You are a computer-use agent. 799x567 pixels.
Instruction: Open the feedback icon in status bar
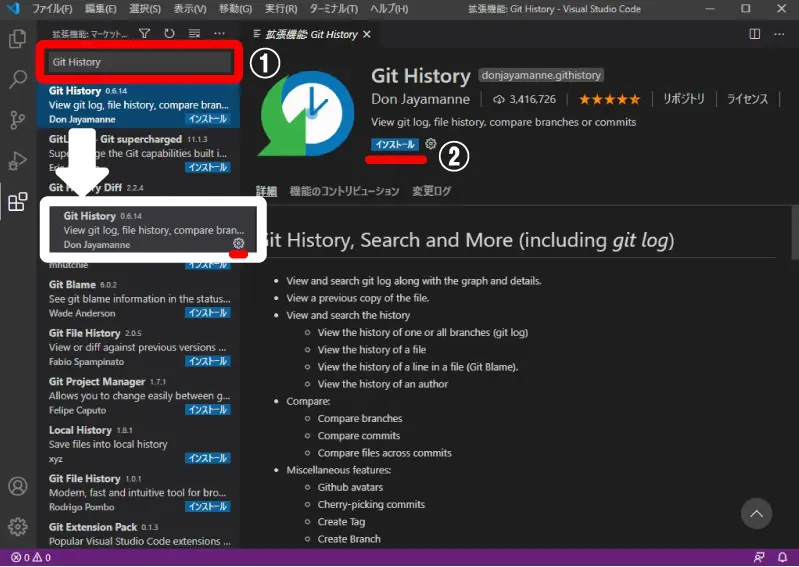[759, 557]
